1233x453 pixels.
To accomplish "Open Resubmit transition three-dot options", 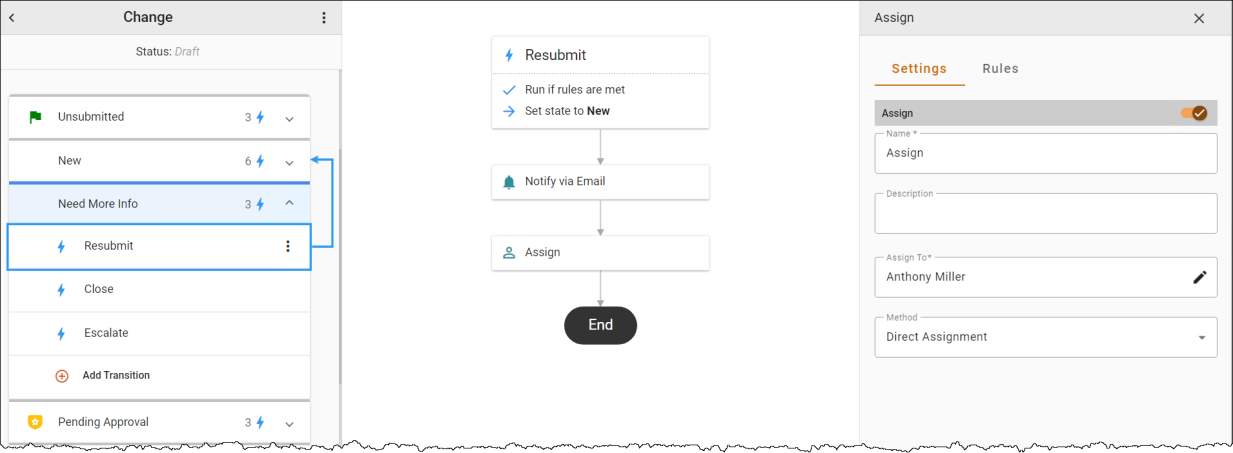I will [288, 246].
